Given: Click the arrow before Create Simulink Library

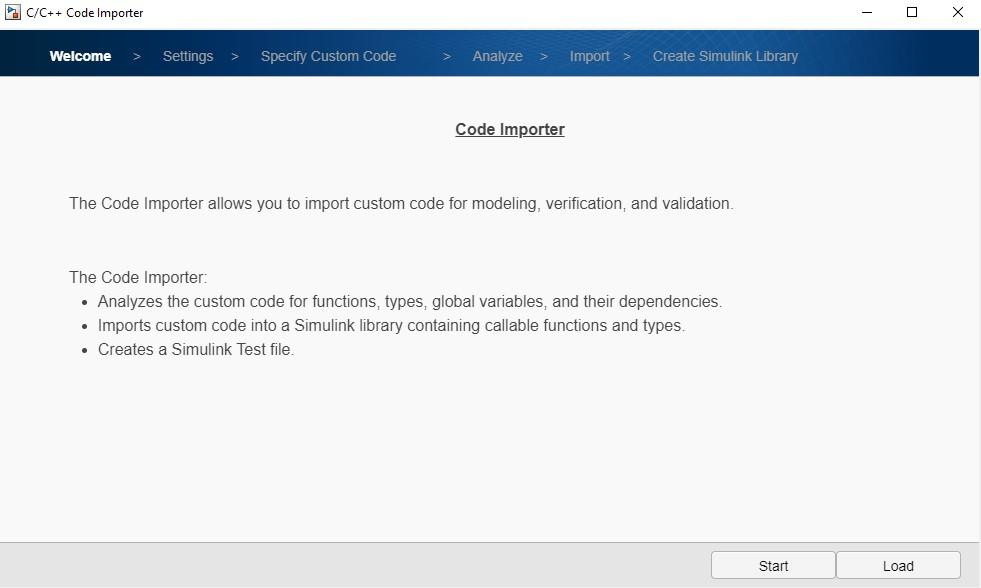Looking at the screenshot, I should 627,56.
